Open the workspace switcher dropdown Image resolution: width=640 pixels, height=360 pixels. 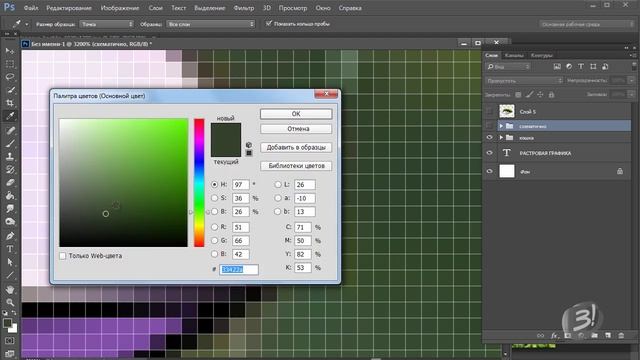pos(587,24)
